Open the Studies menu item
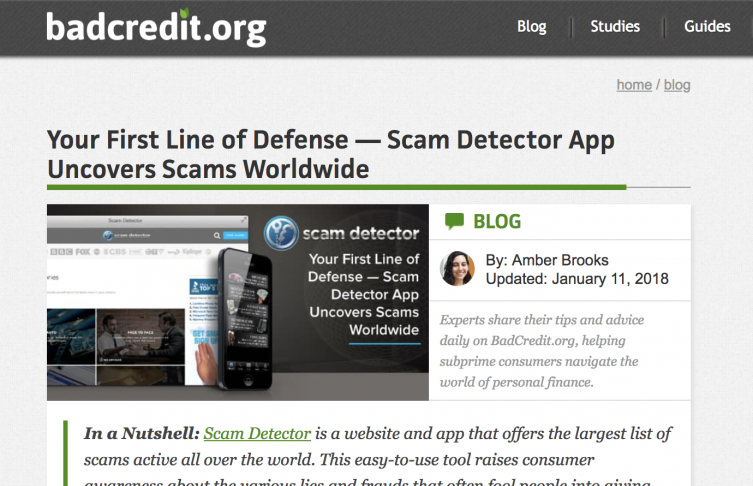 [x=615, y=26]
